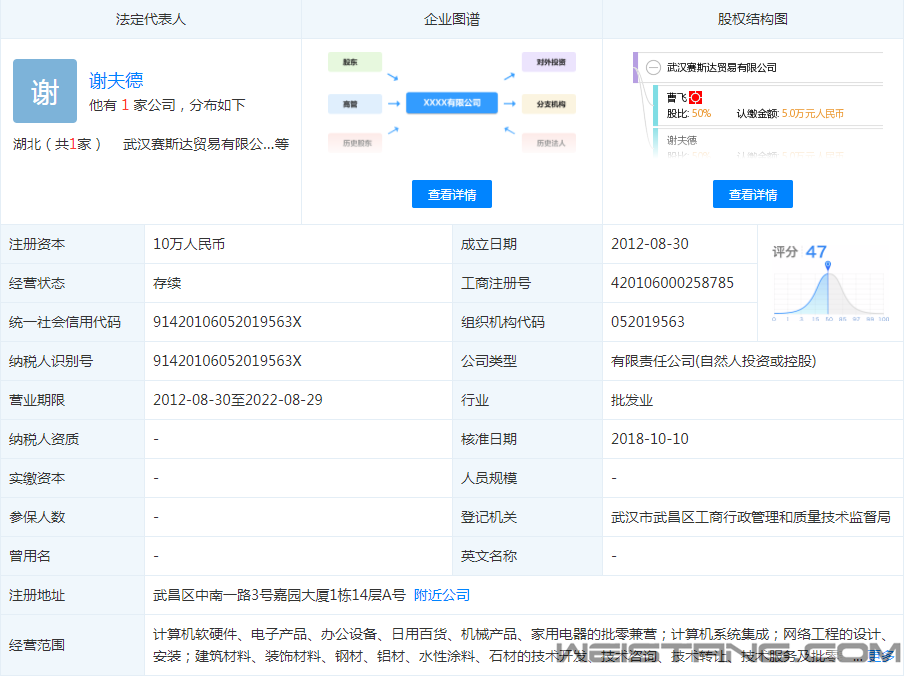Click the red badge icon beside 曹飞
Screen dimensions: 914x676
(696, 97)
